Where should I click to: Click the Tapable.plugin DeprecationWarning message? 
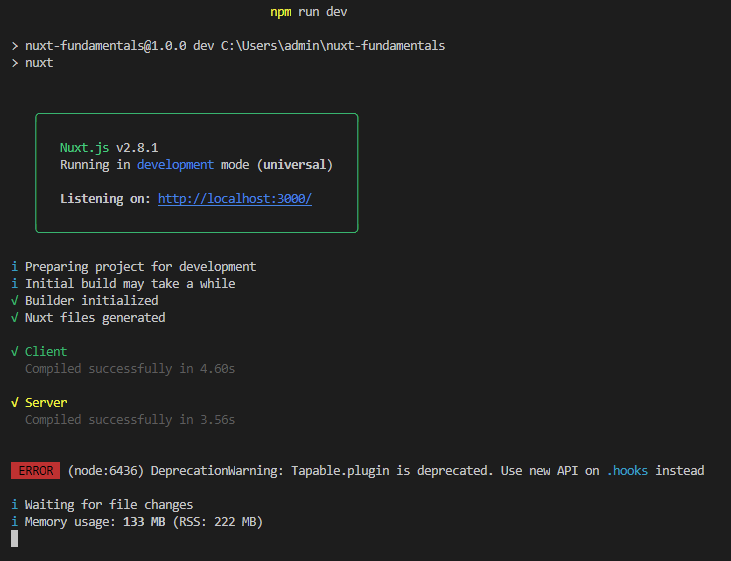(x=386, y=471)
